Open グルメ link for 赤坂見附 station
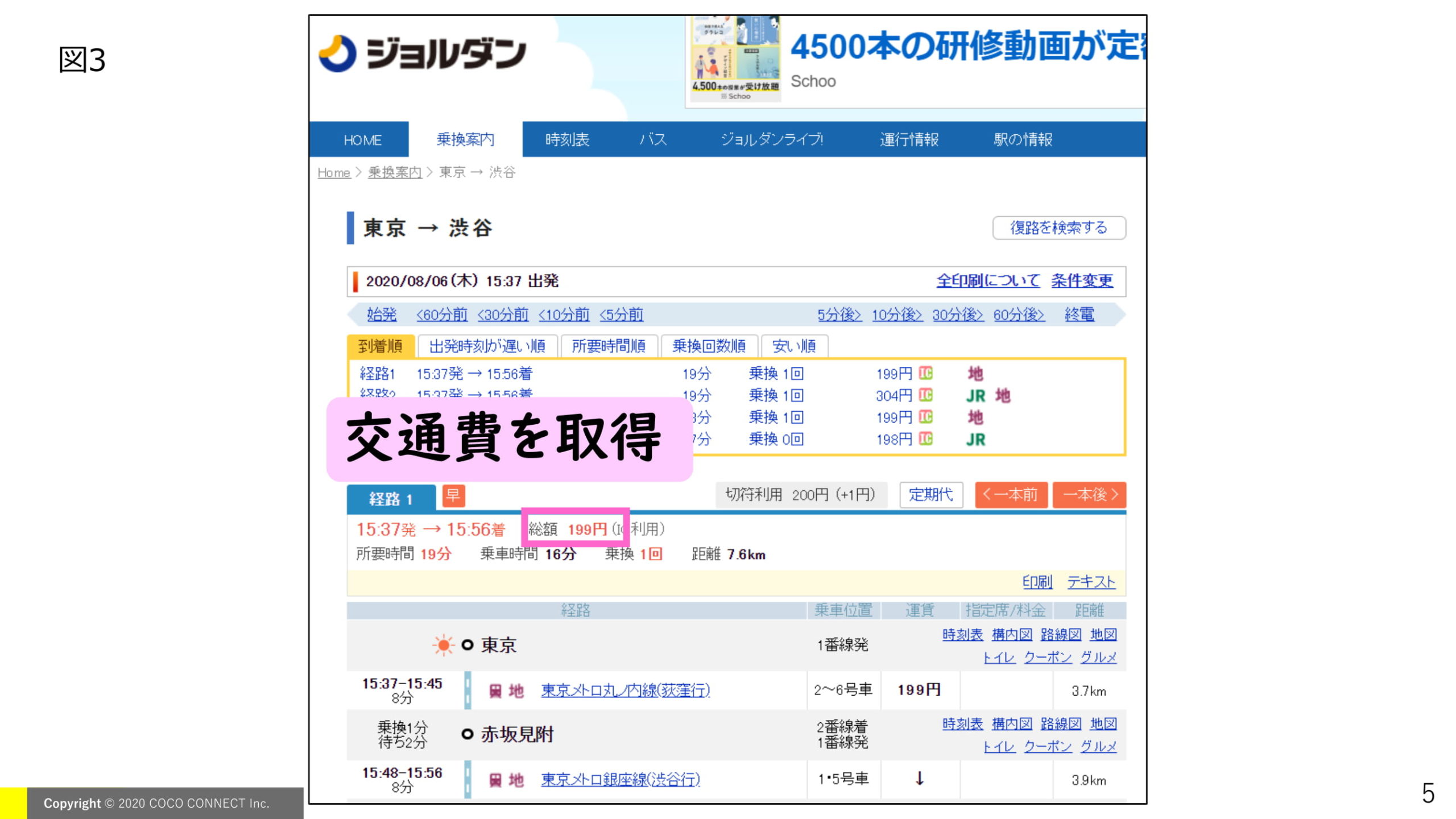Viewport: 1456px width, 819px height. point(1098,747)
